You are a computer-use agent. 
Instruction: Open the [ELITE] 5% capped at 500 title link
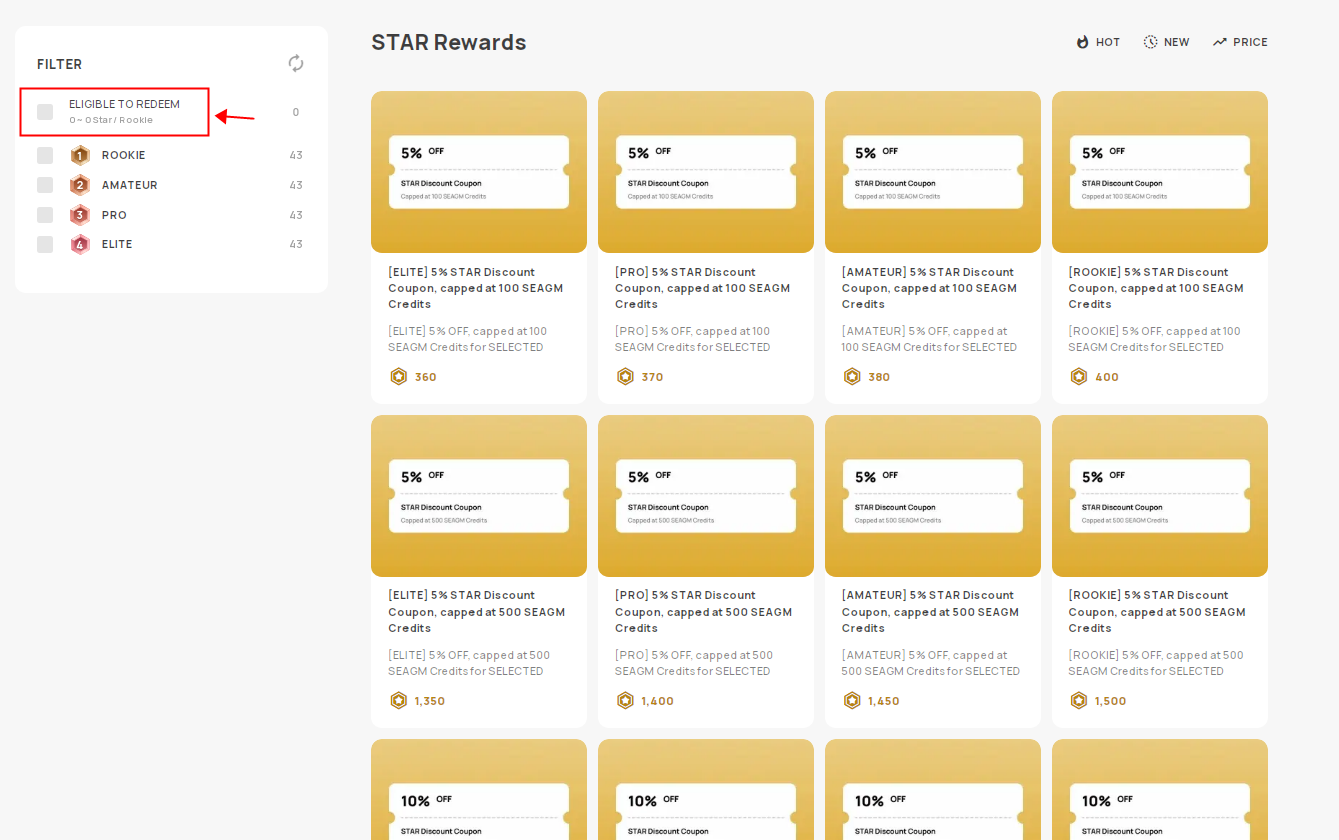[477, 612]
